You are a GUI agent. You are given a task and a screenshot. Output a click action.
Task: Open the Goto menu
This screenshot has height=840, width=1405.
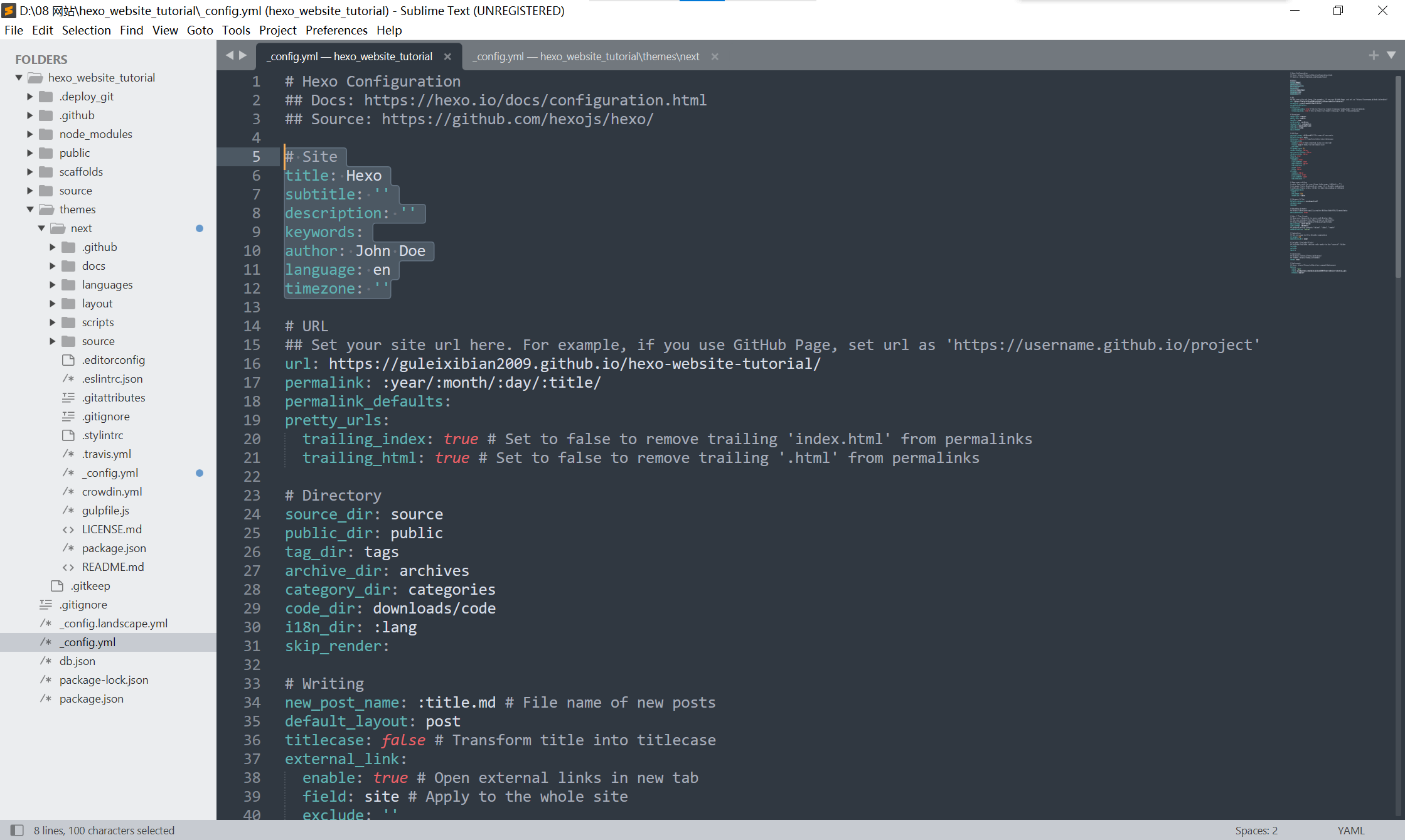[x=200, y=30]
